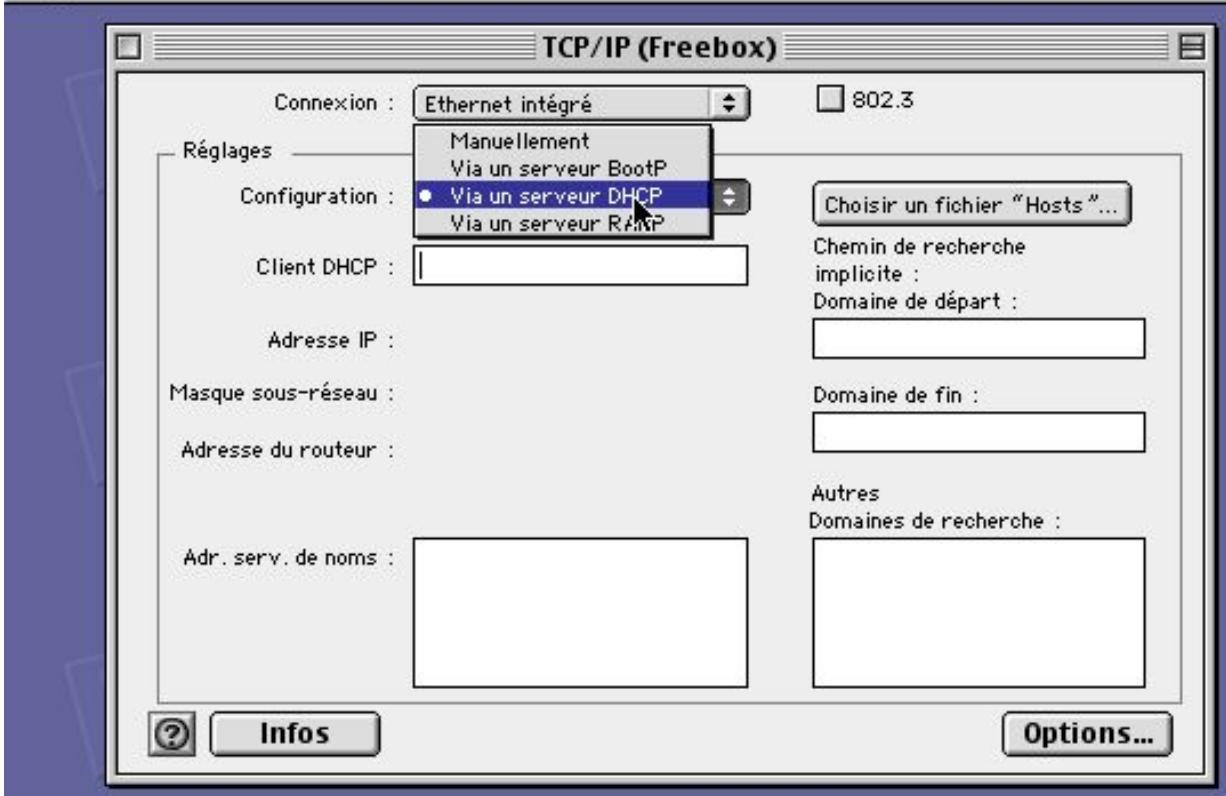Click the Adresse du routeur label
This screenshot has width=1226, height=796.
(288, 448)
